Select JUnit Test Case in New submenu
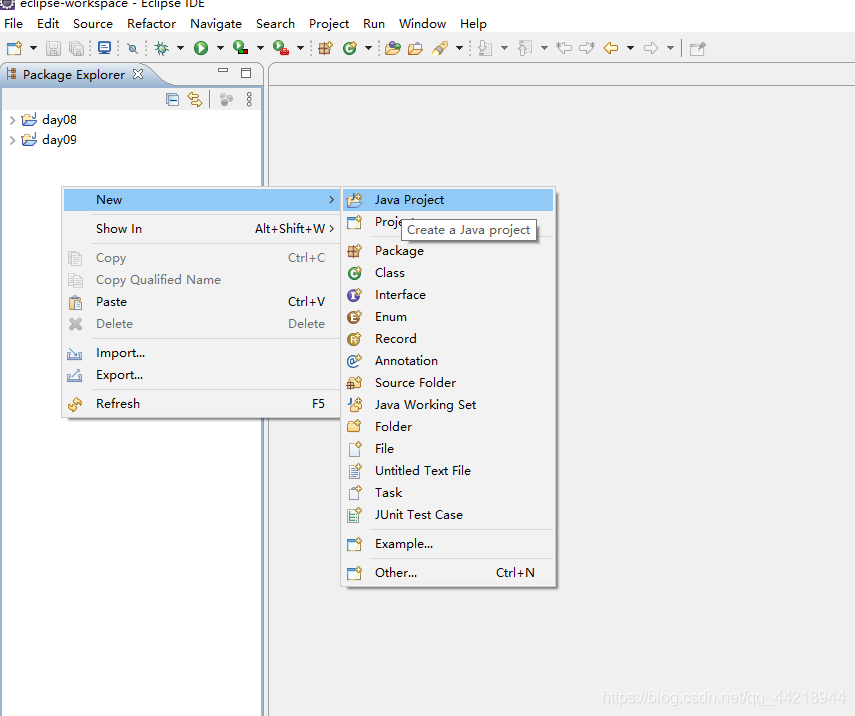855x716 pixels. [x=448, y=515]
